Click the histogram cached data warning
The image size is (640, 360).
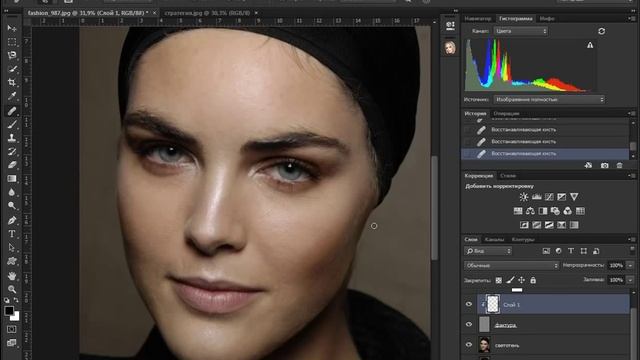(590, 45)
